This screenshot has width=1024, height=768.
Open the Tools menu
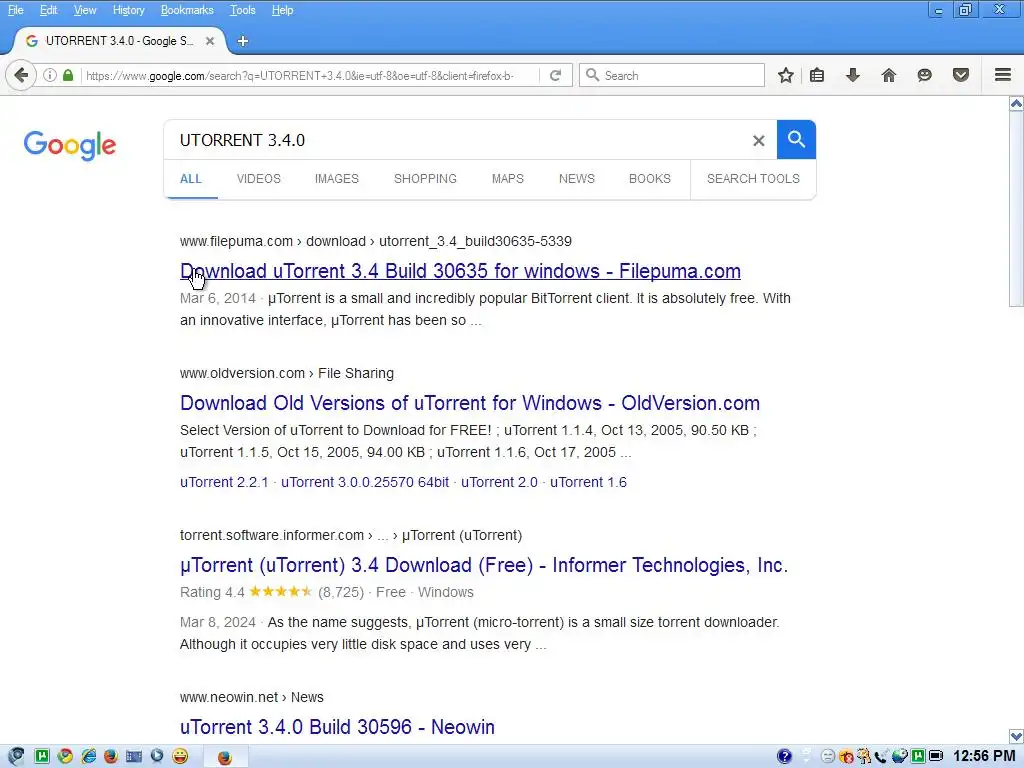click(242, 10)
